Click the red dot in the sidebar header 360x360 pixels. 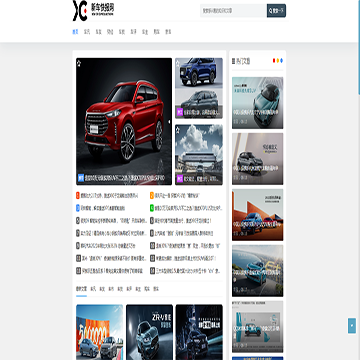point(274,60)
